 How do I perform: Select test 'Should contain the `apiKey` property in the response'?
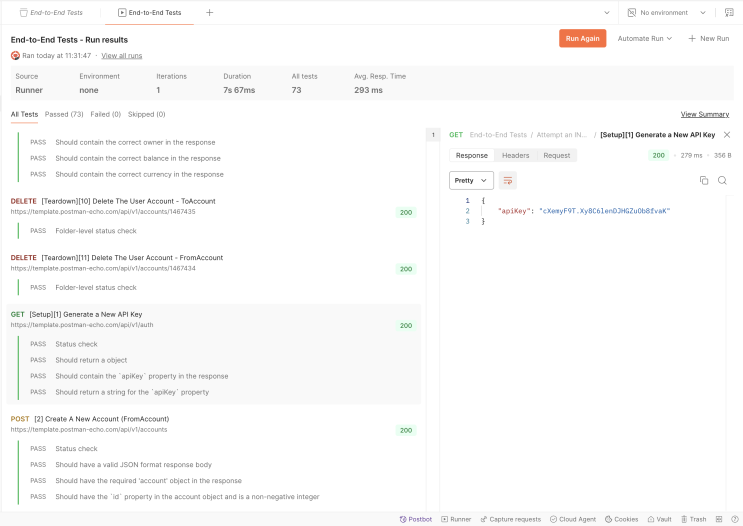coord(142,376)
